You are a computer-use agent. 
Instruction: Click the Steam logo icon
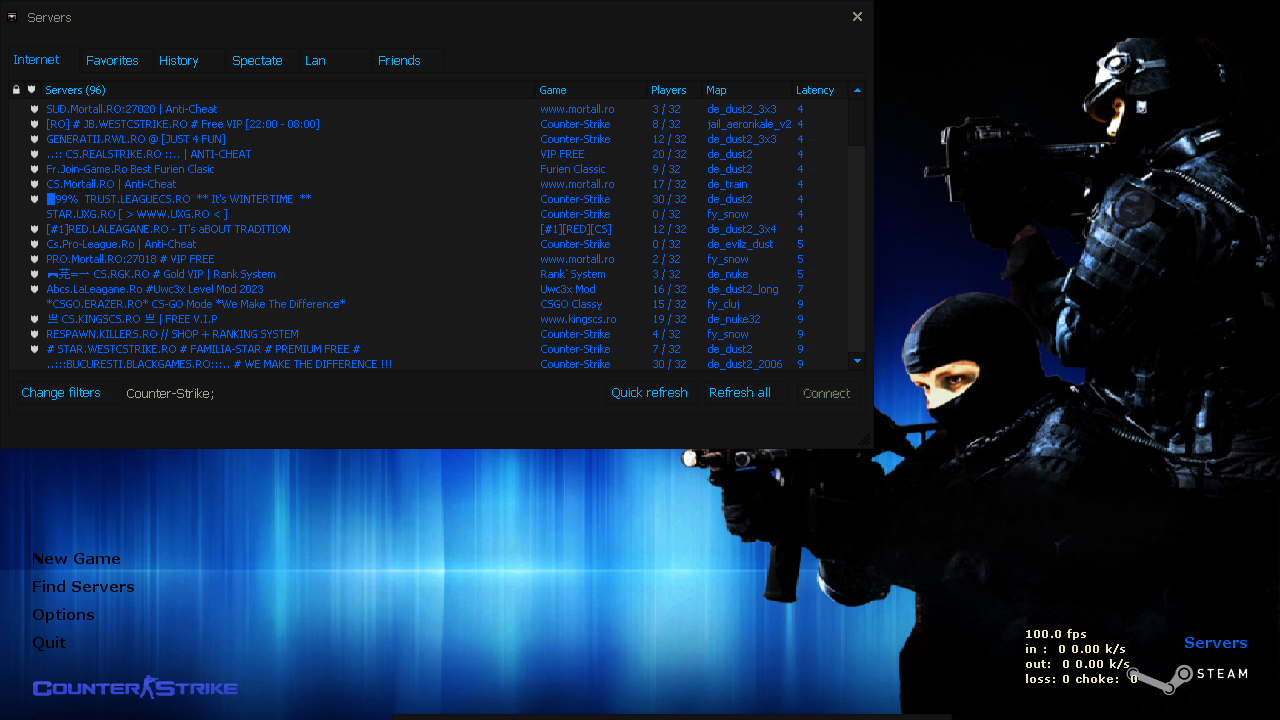pyautogui.click(x=1163, y=678)
